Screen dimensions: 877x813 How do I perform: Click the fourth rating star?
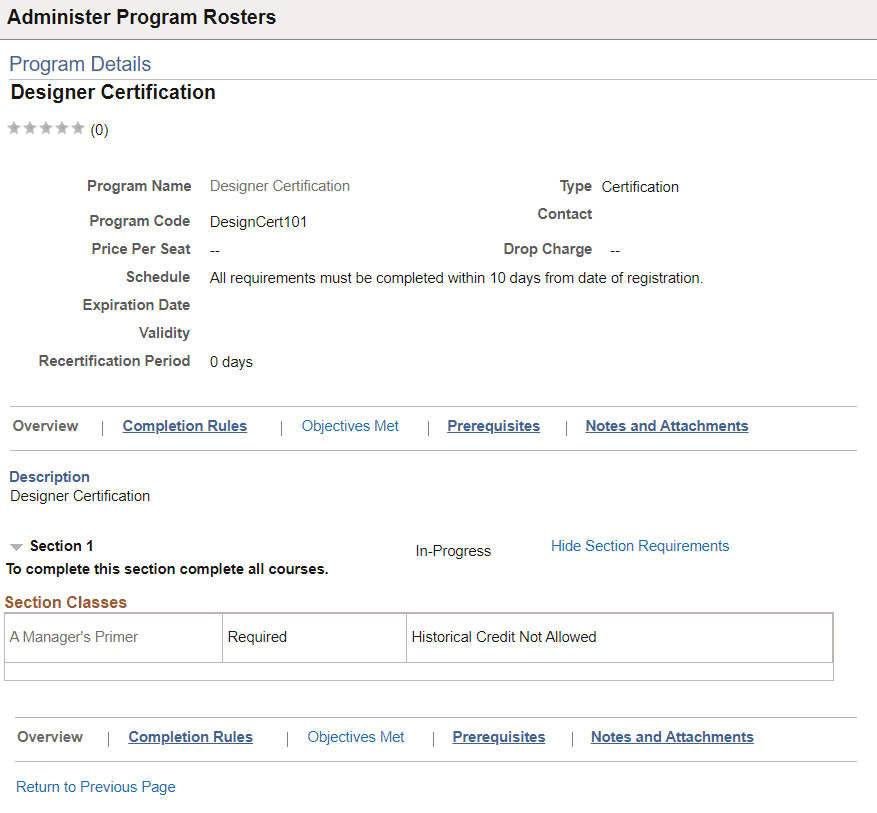[x=61, y=128]
